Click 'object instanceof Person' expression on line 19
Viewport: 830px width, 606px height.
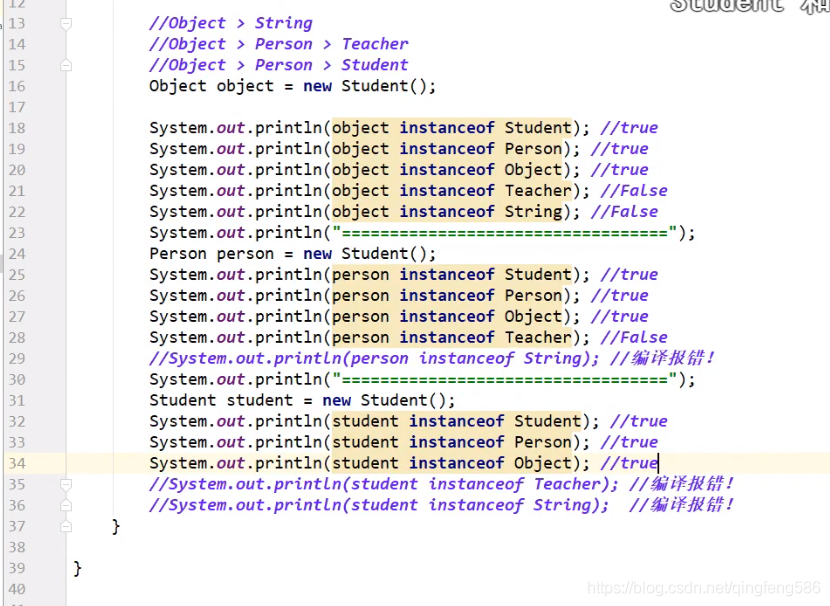pos(447,149)
